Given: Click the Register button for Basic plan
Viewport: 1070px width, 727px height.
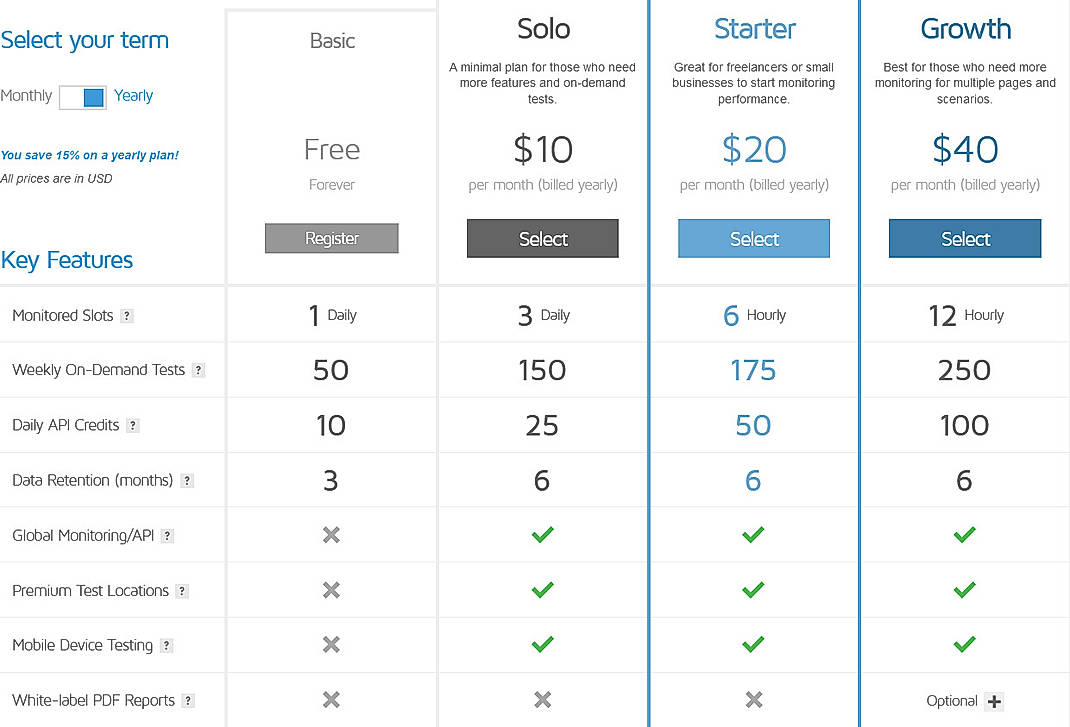Looking at the screenshot, I should point(331,238).
